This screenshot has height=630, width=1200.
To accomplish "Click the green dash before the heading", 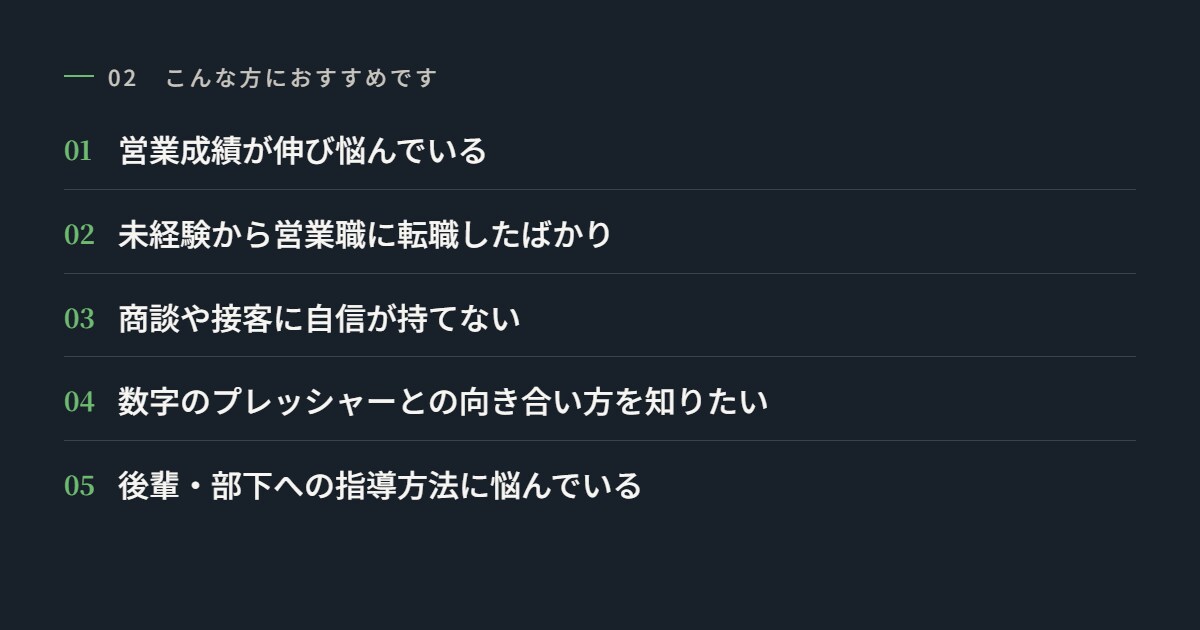I will point(79,77).
